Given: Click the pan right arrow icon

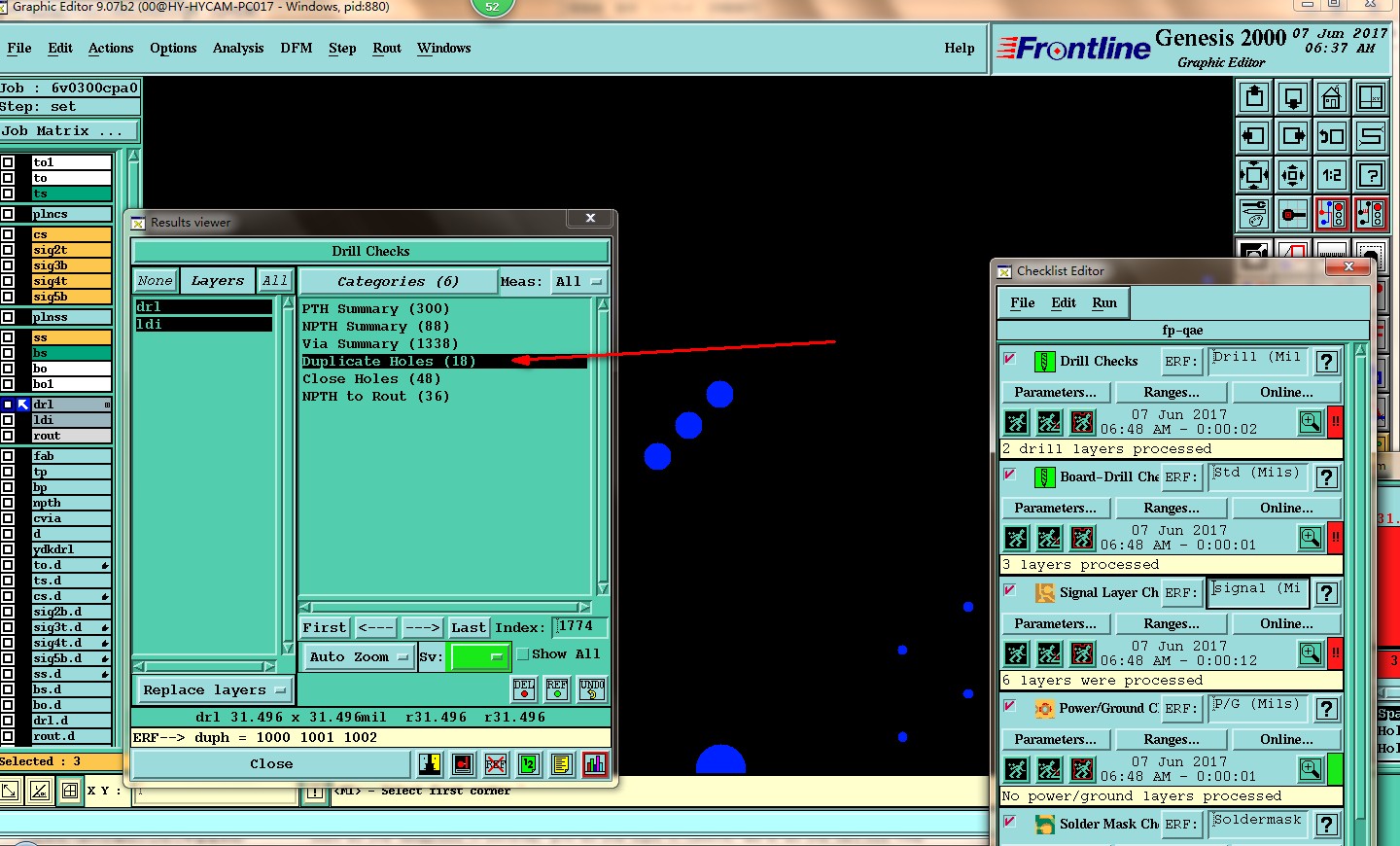Looking at the screenshot, I should (x=1293, y=136).
